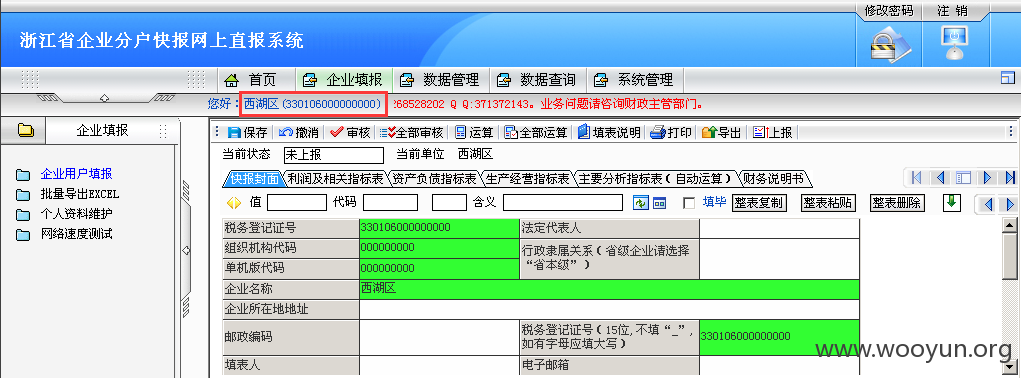
Task: Click the yellow diamond icon beside 值
Action: 233,203
